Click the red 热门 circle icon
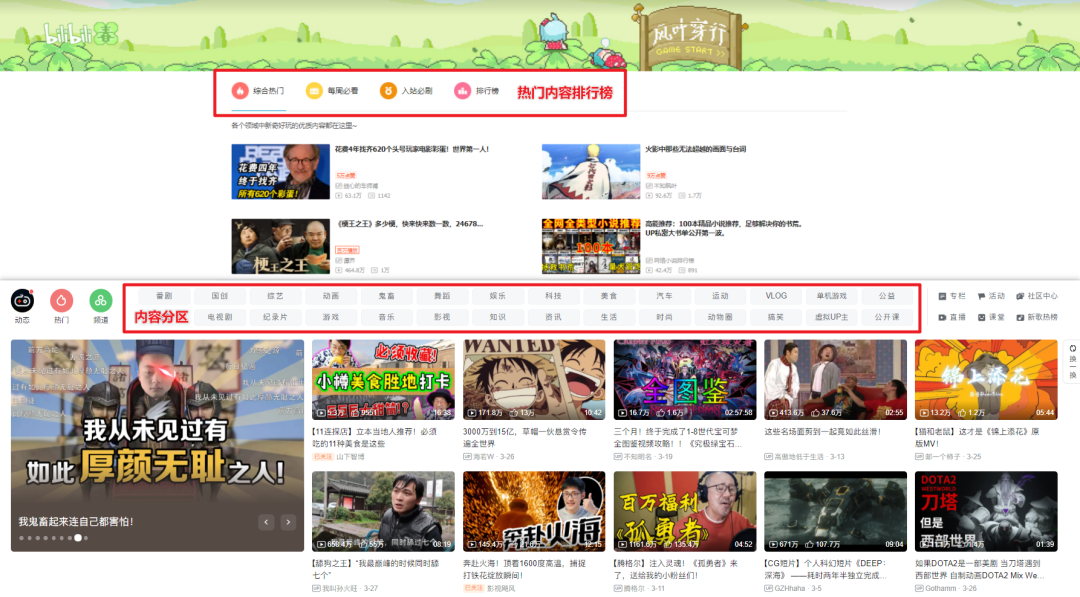 pos(62,300)
